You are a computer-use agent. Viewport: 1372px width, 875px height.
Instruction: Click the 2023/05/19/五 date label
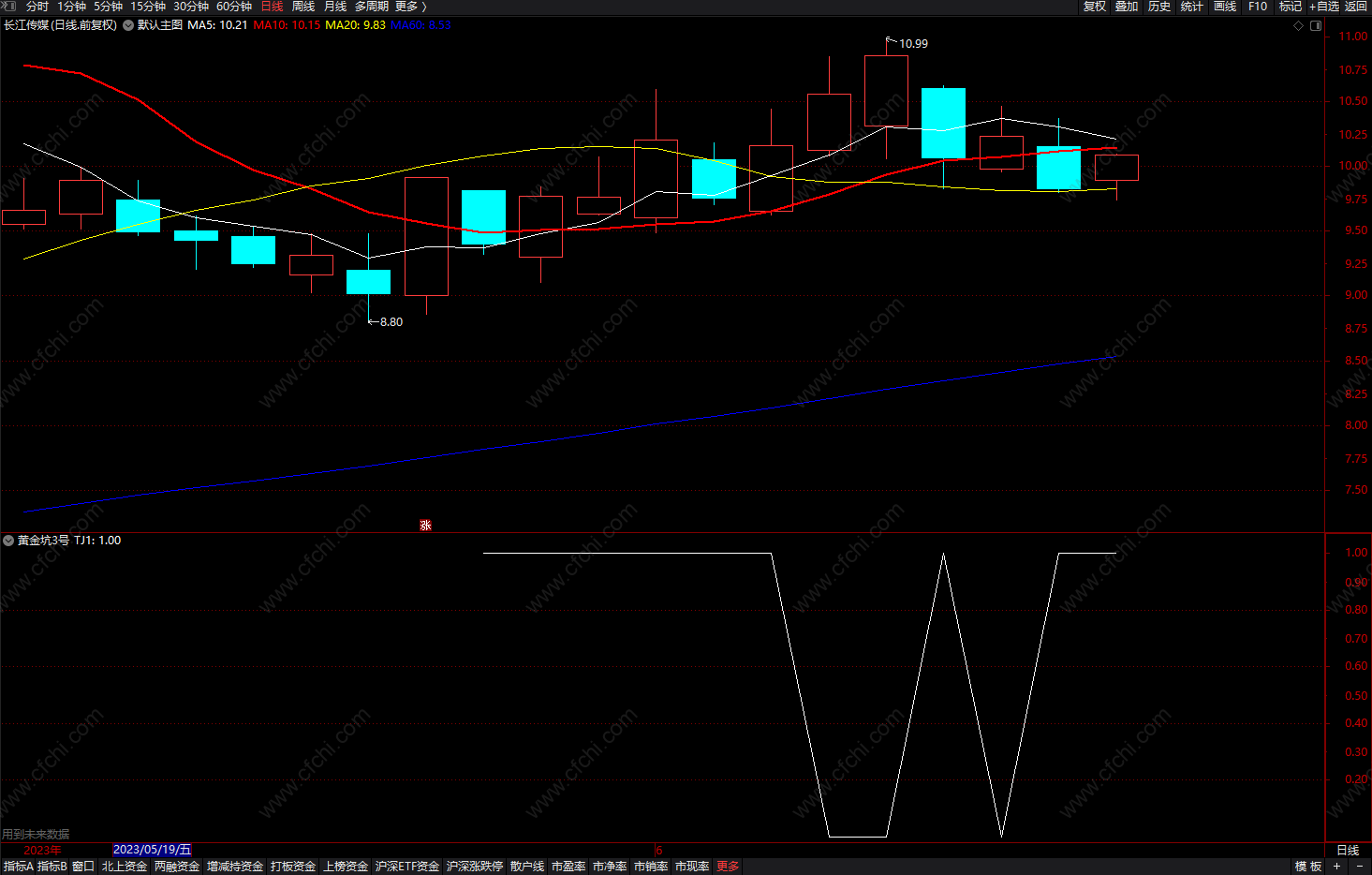pos(152,850)
